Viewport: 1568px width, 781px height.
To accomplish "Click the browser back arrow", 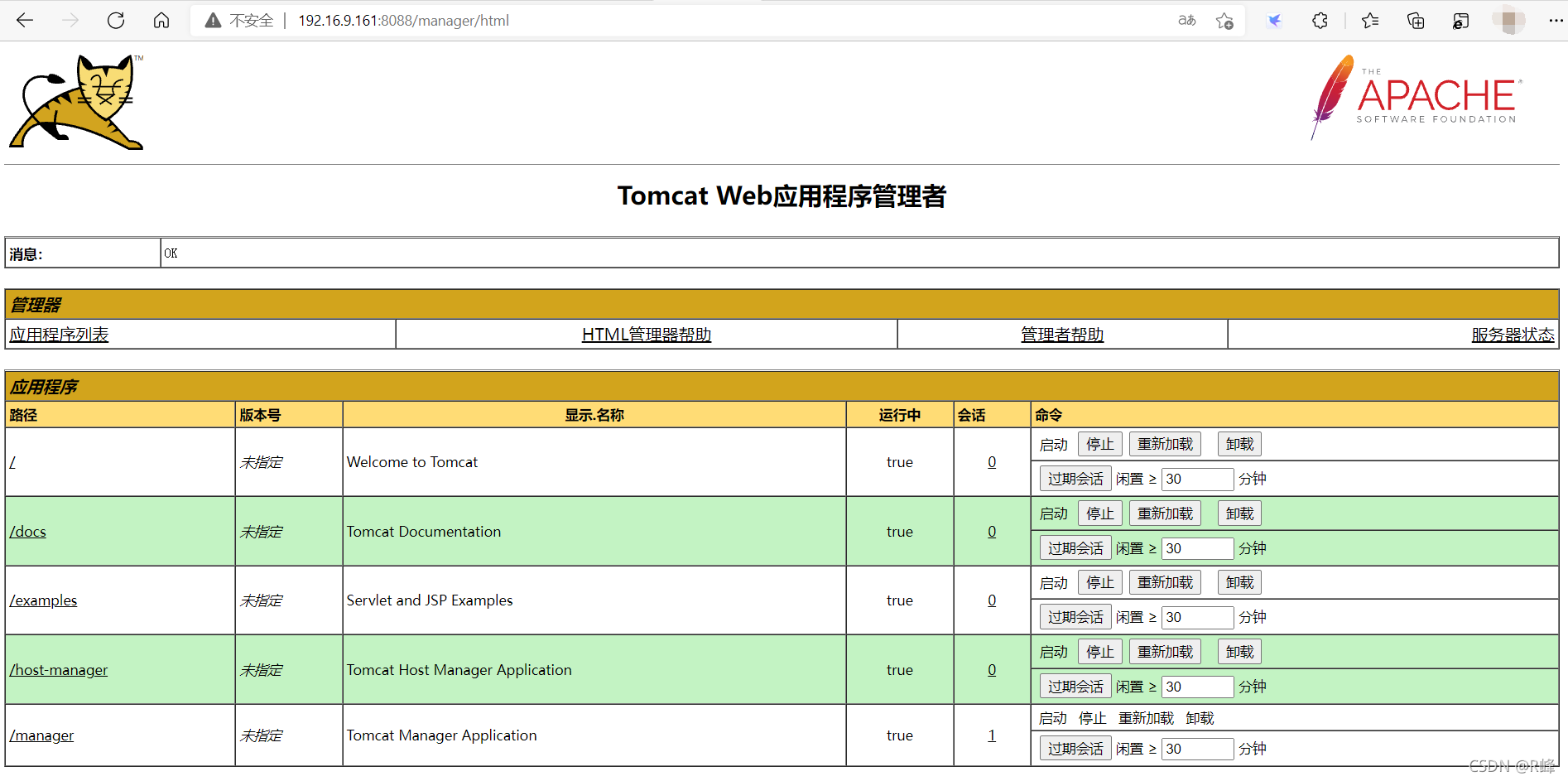I will click(25, 20).
